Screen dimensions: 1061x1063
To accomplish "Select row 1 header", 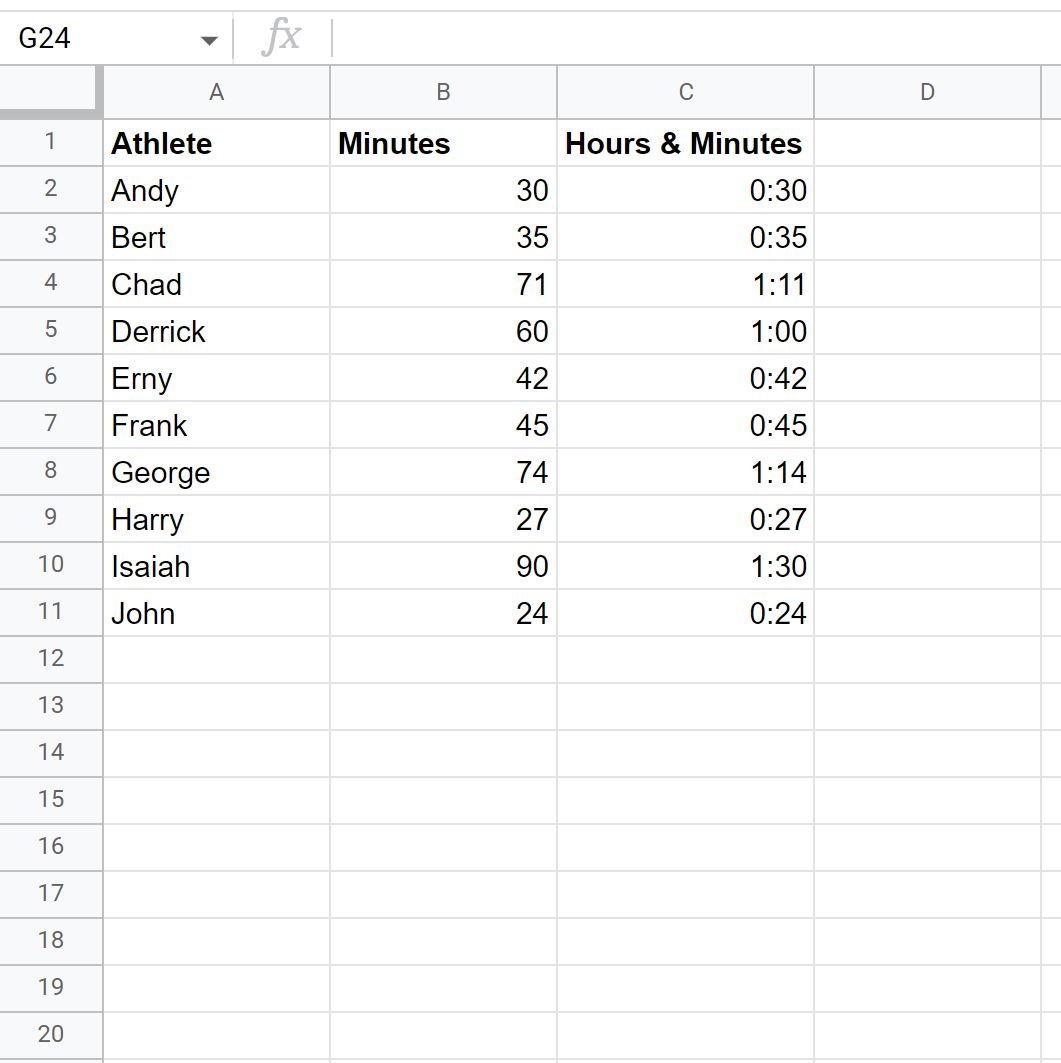I will pos(51,142).
